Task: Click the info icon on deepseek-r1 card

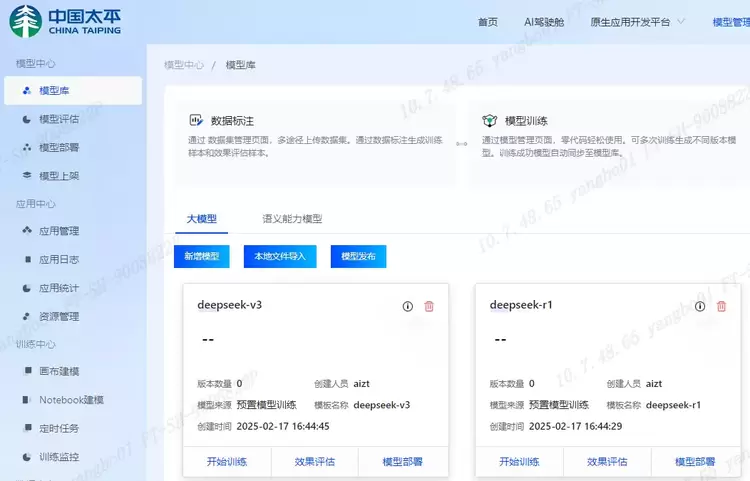Action: click(699, 306)
